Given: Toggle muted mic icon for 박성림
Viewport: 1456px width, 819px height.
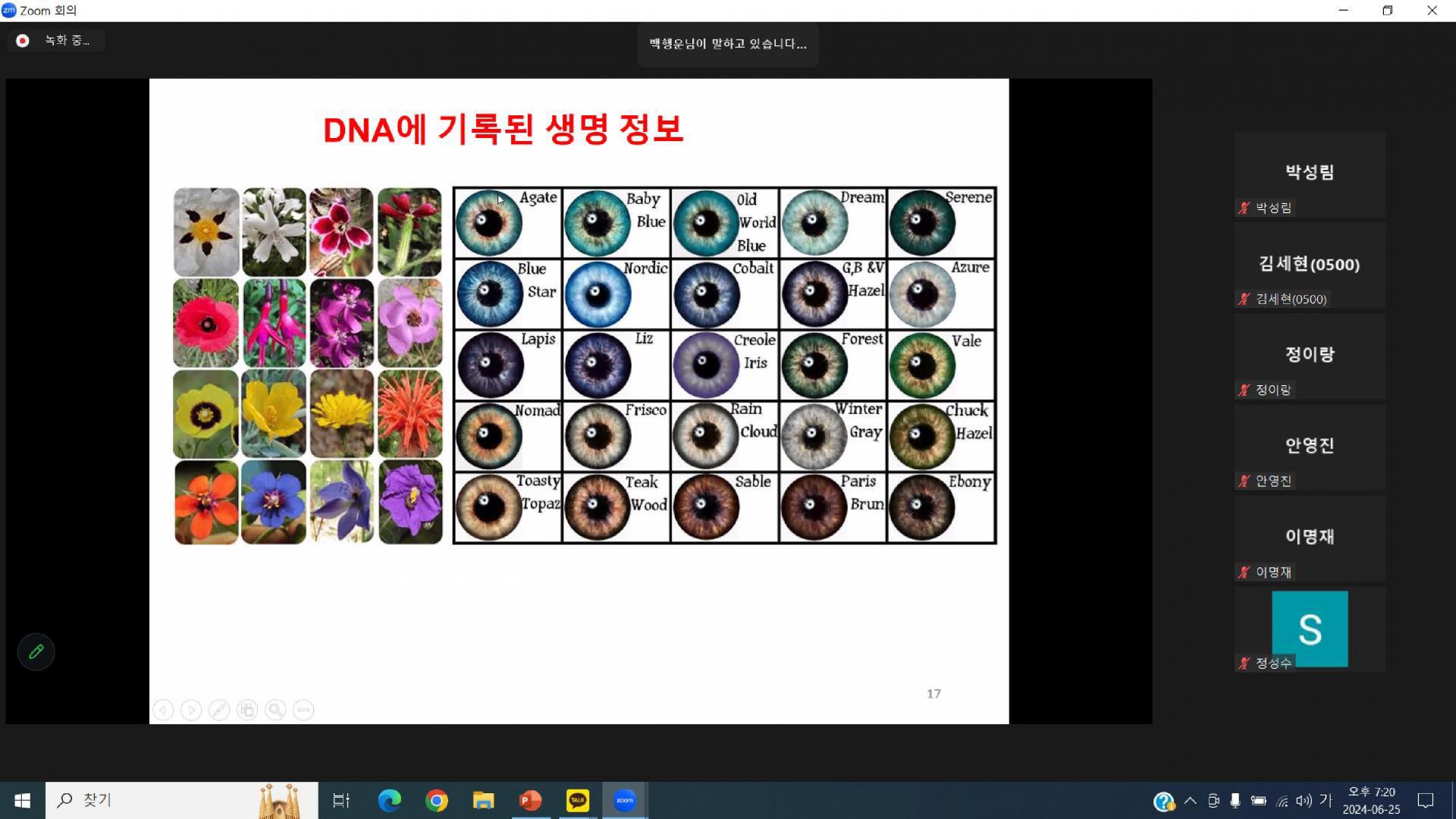Looking at the screenshot, I should click(1244, 208).
